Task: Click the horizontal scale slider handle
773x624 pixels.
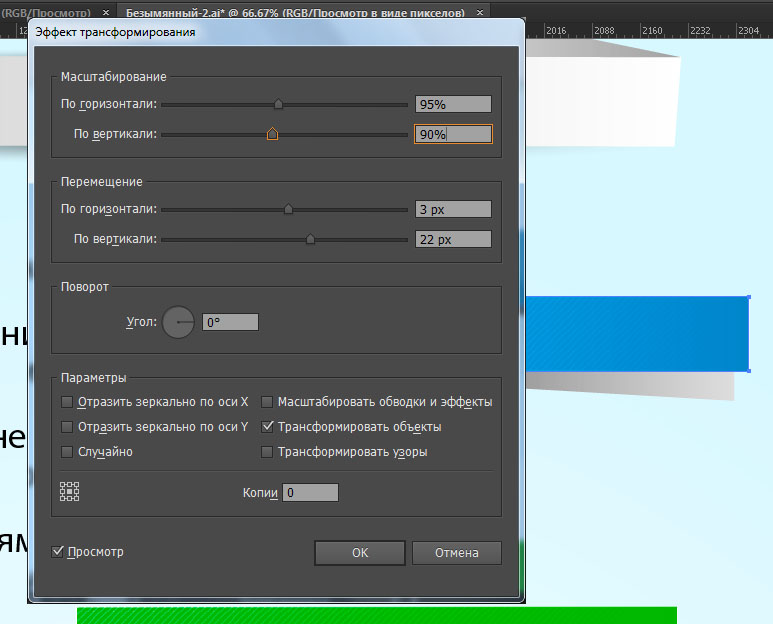Action: [x=278, y=104]
